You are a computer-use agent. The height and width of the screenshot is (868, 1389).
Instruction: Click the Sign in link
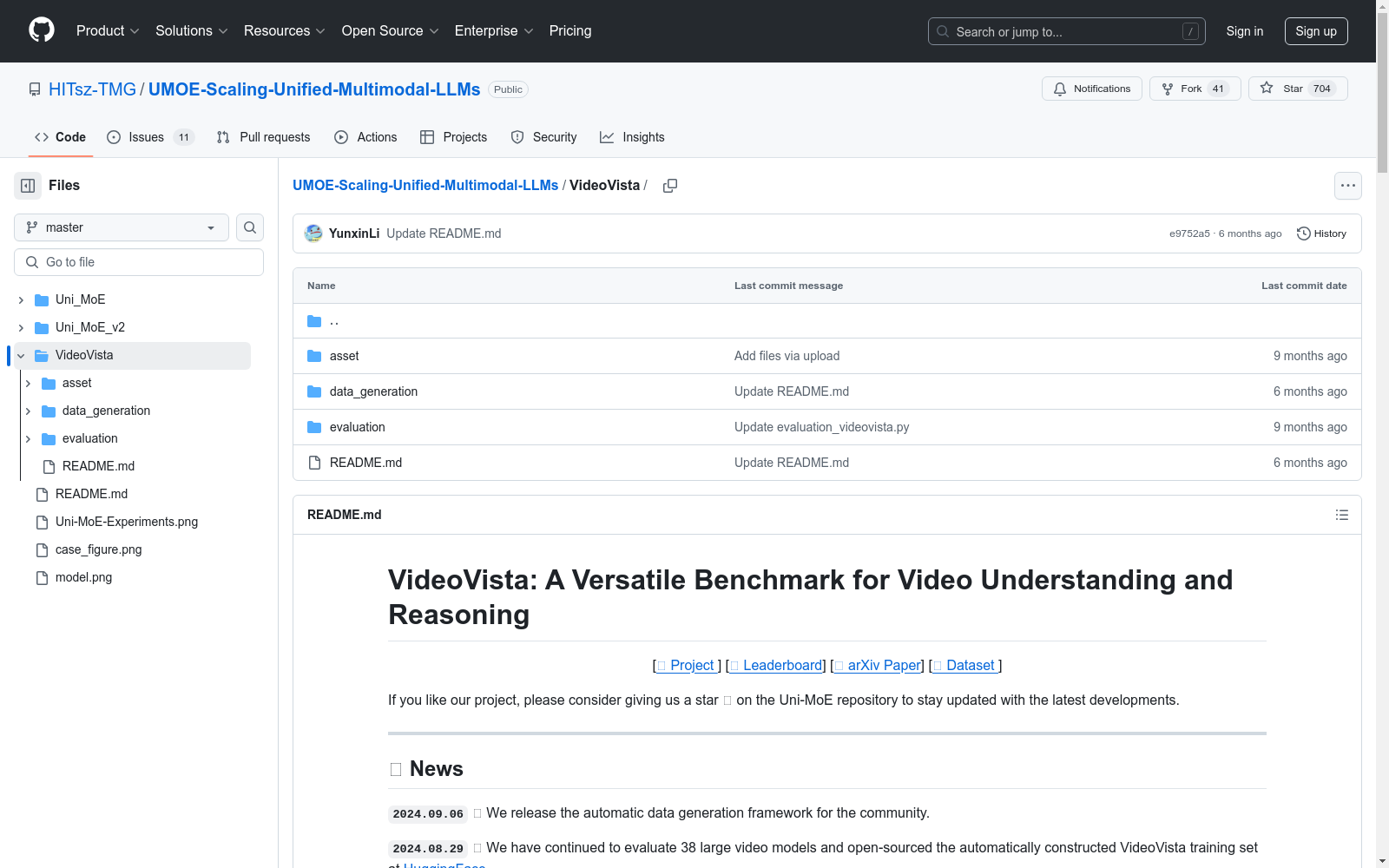click(1245, 31)
